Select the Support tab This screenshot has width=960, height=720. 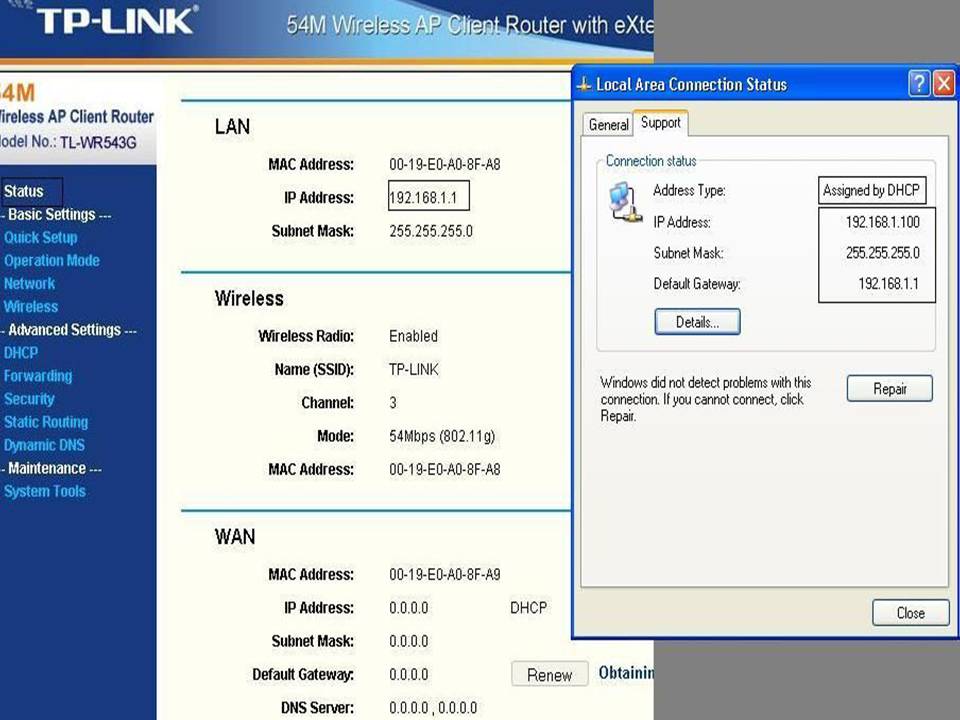click(661, 123)
